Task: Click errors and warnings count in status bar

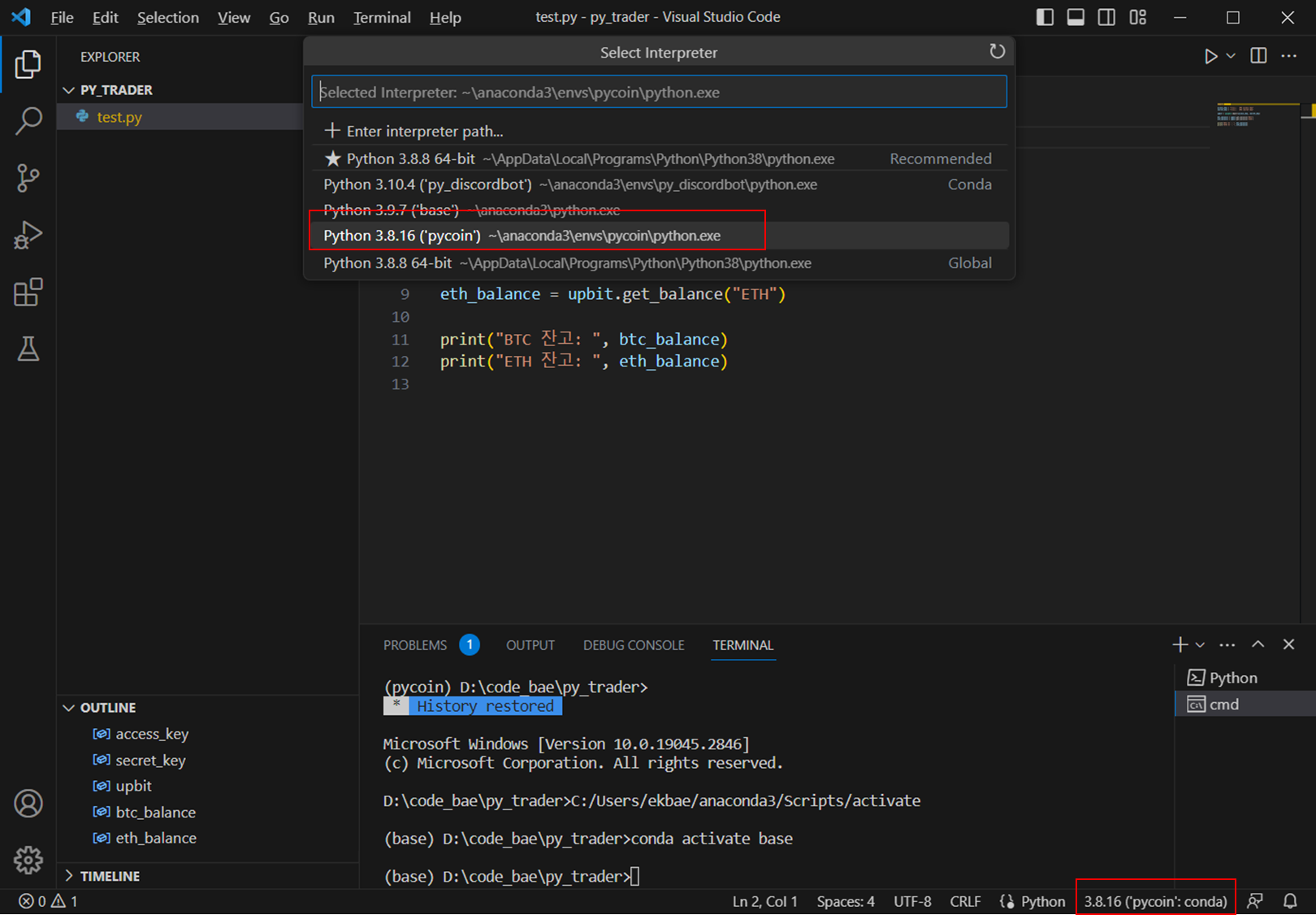Action: click(x=48, y=901)
